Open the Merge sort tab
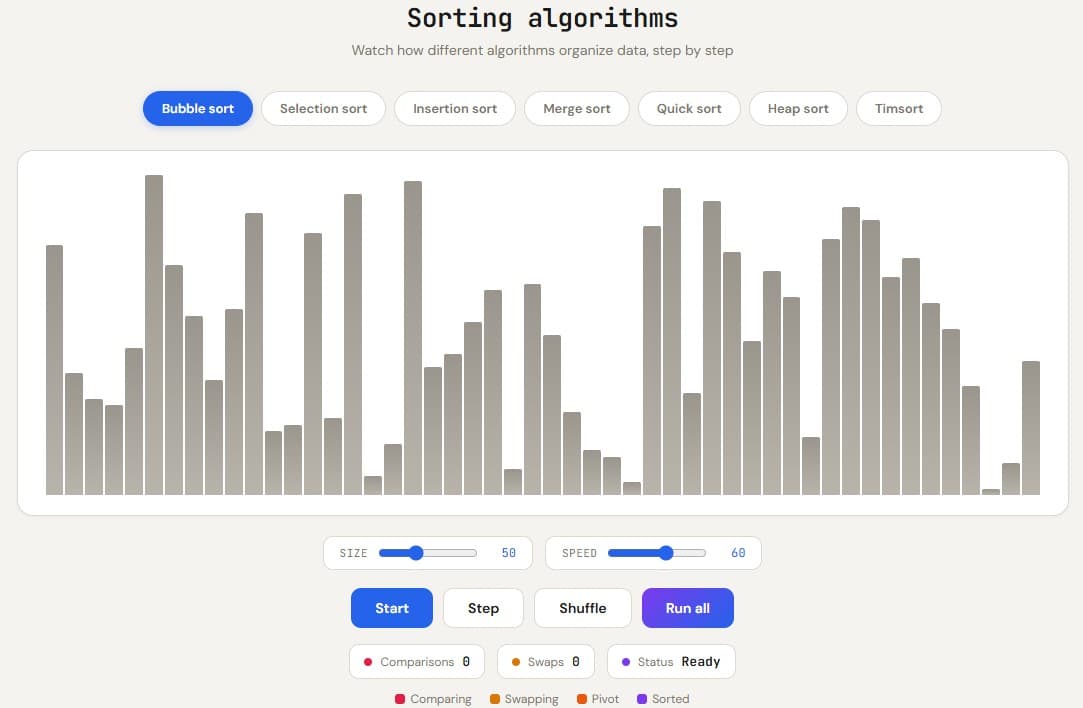The image size is (1083, 708). pyautogui.click(x=577, y=108)
